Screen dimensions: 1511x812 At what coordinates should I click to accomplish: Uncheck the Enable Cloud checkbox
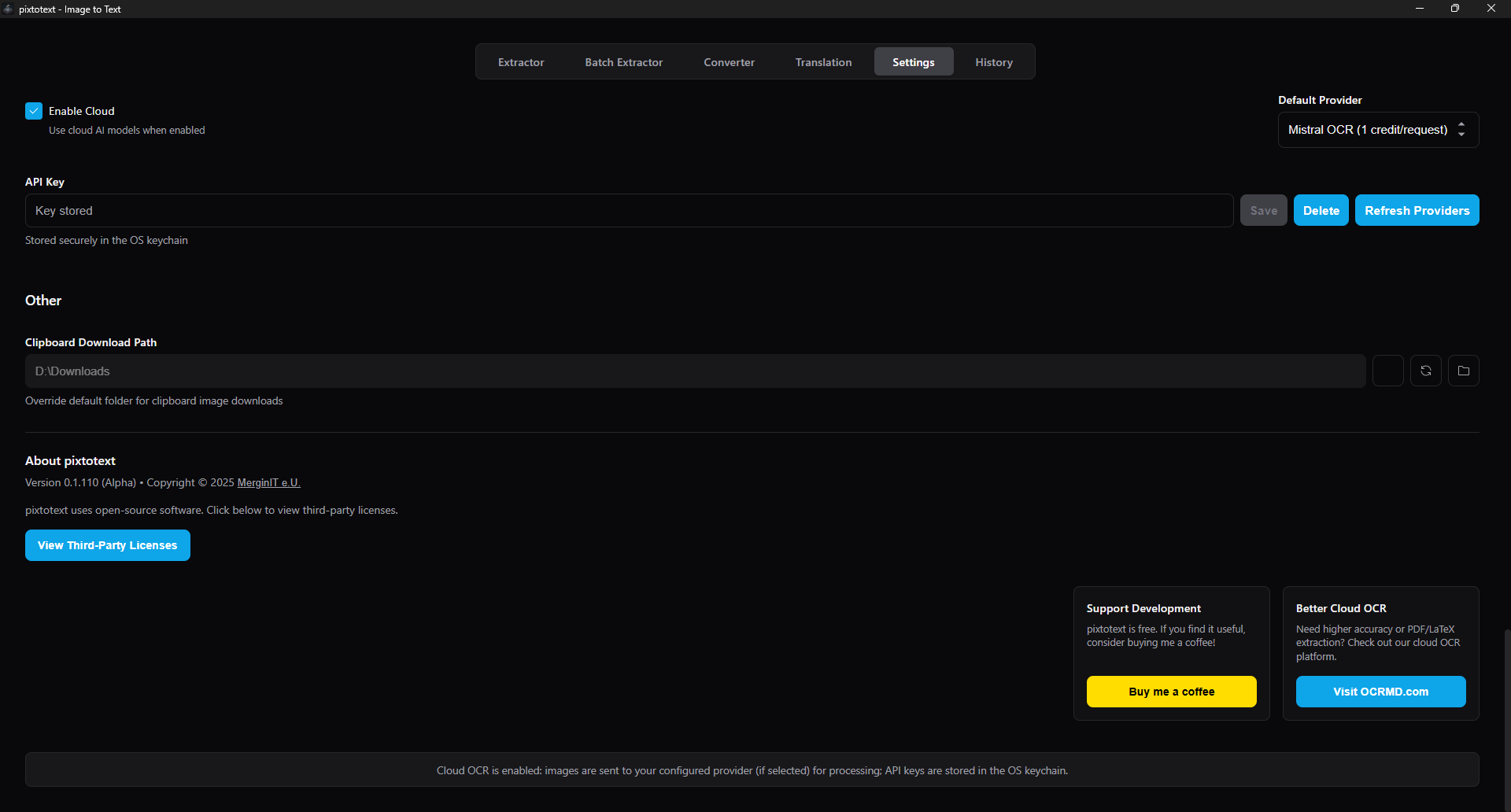tap(34, 111)
